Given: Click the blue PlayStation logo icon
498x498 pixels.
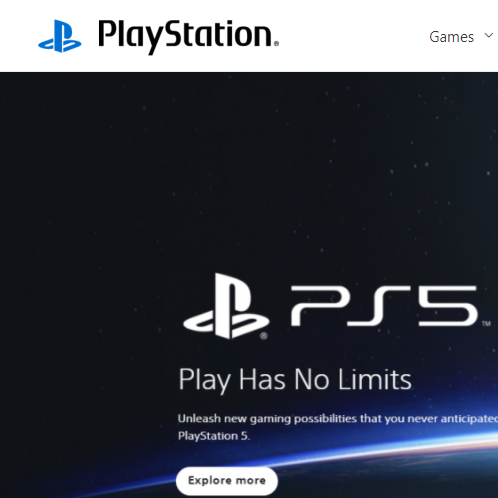Looking at the screenshot, I should tap(60, 36).
